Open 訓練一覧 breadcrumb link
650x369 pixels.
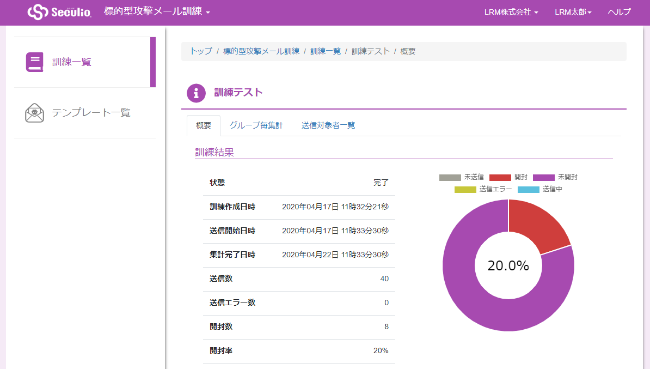[x=325, y=51]
